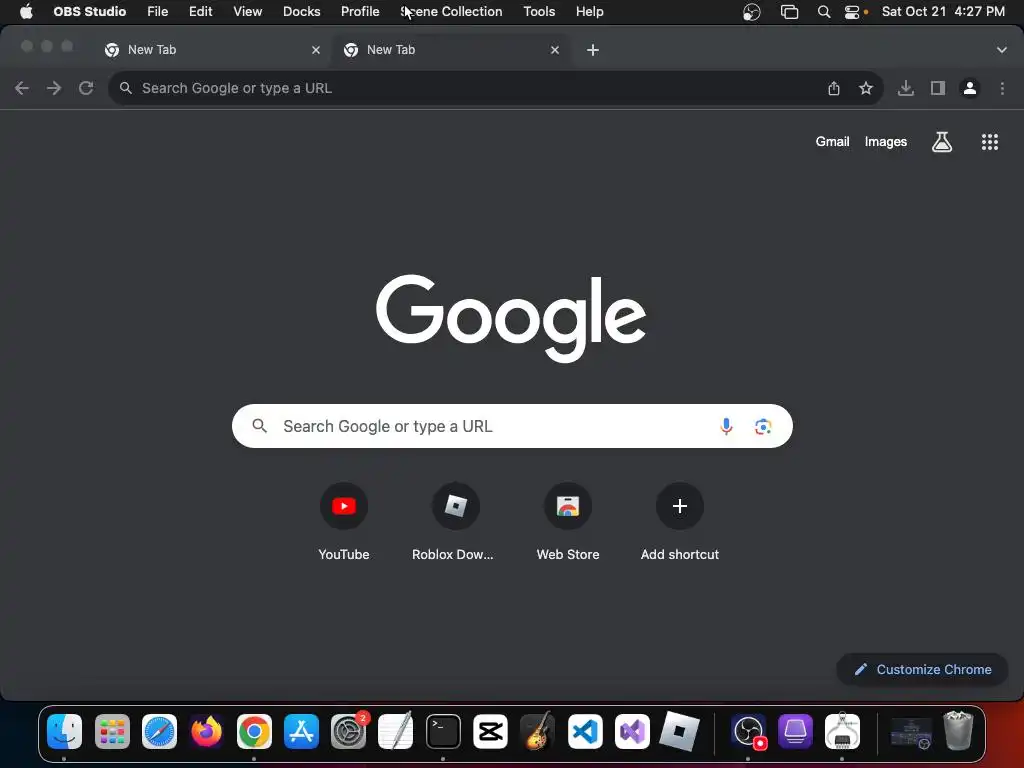Screen dimensions: 1024x768
Task: Open the Edit menu
Action: 200,12
